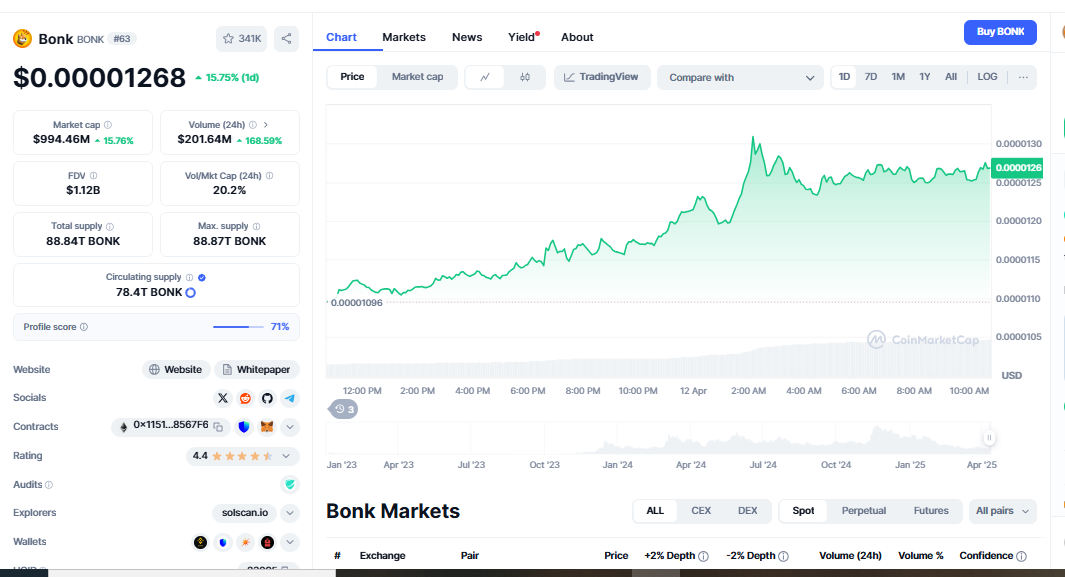Switch chart to Price view
Image resolution: width=1065 pixels, height=577 pixels.
click(x=352, y=77)
